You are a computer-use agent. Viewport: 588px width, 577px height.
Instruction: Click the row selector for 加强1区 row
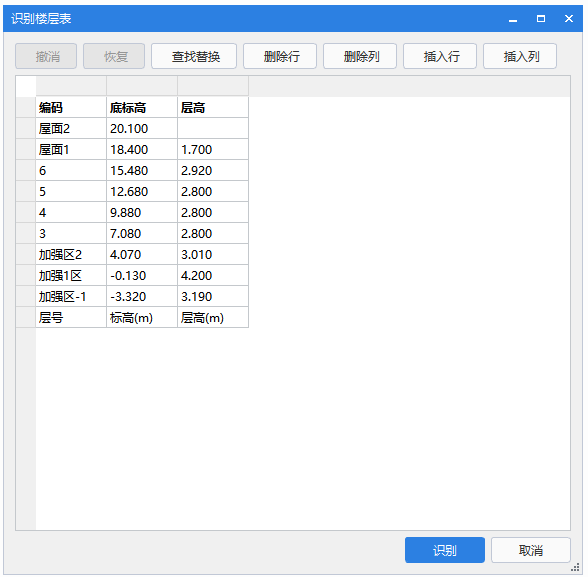26,275
